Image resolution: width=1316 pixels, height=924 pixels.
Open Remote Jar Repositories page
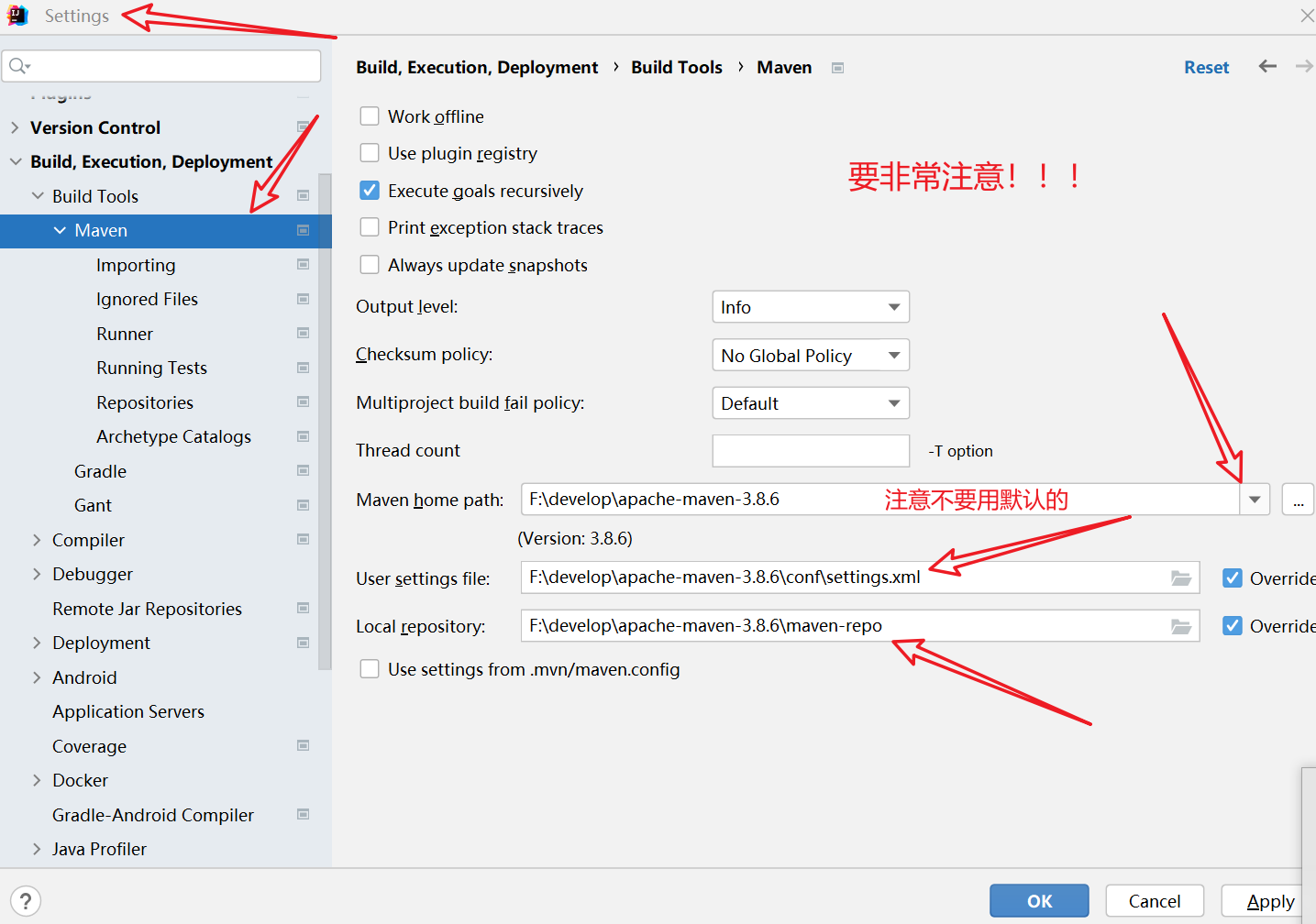tap(147, 609)
